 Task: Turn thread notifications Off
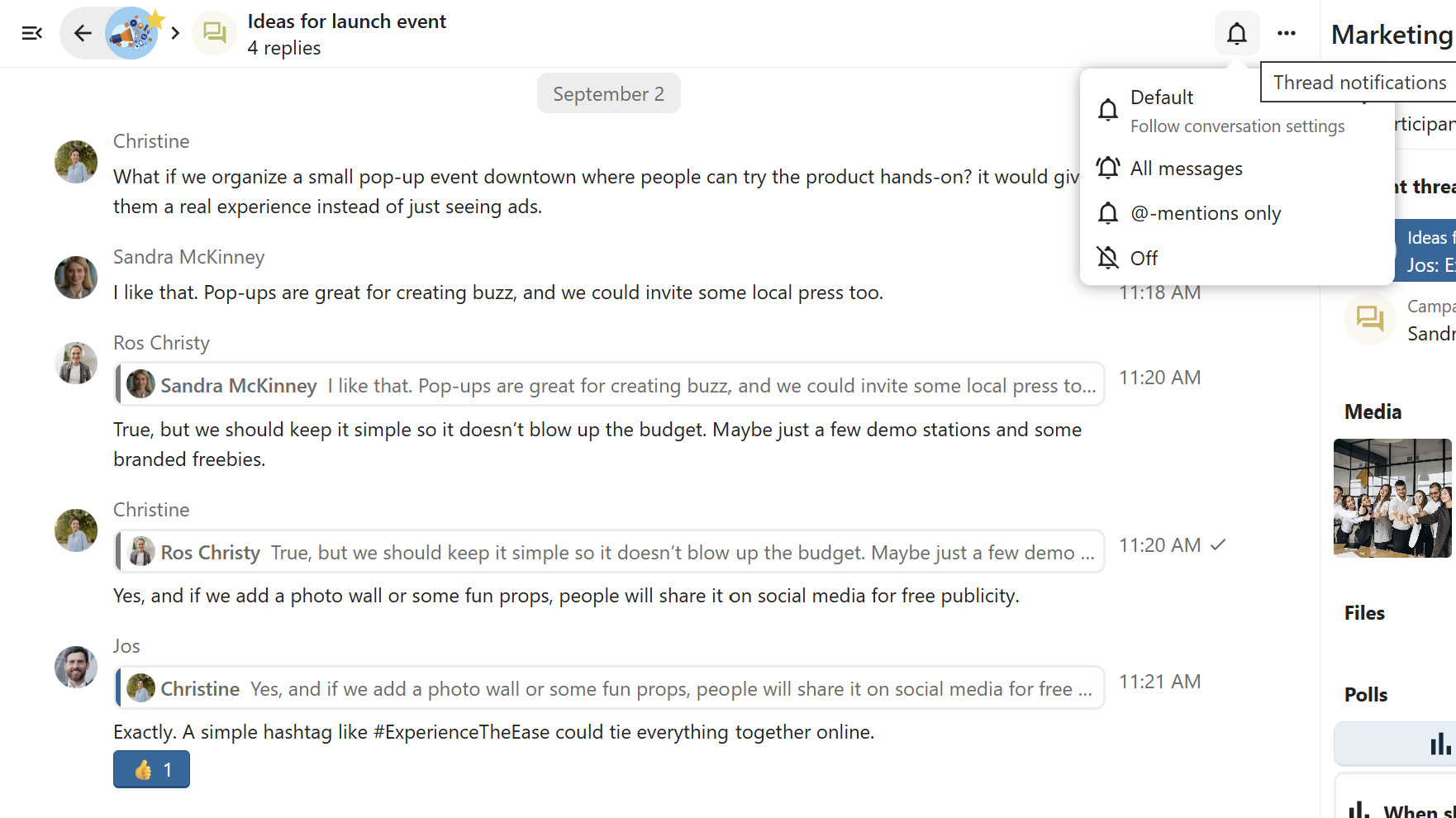1144,259
